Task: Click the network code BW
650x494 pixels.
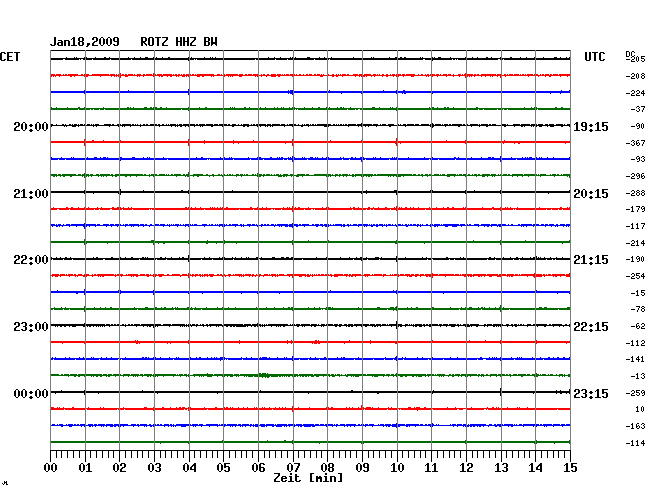Action: click(210, 42)
